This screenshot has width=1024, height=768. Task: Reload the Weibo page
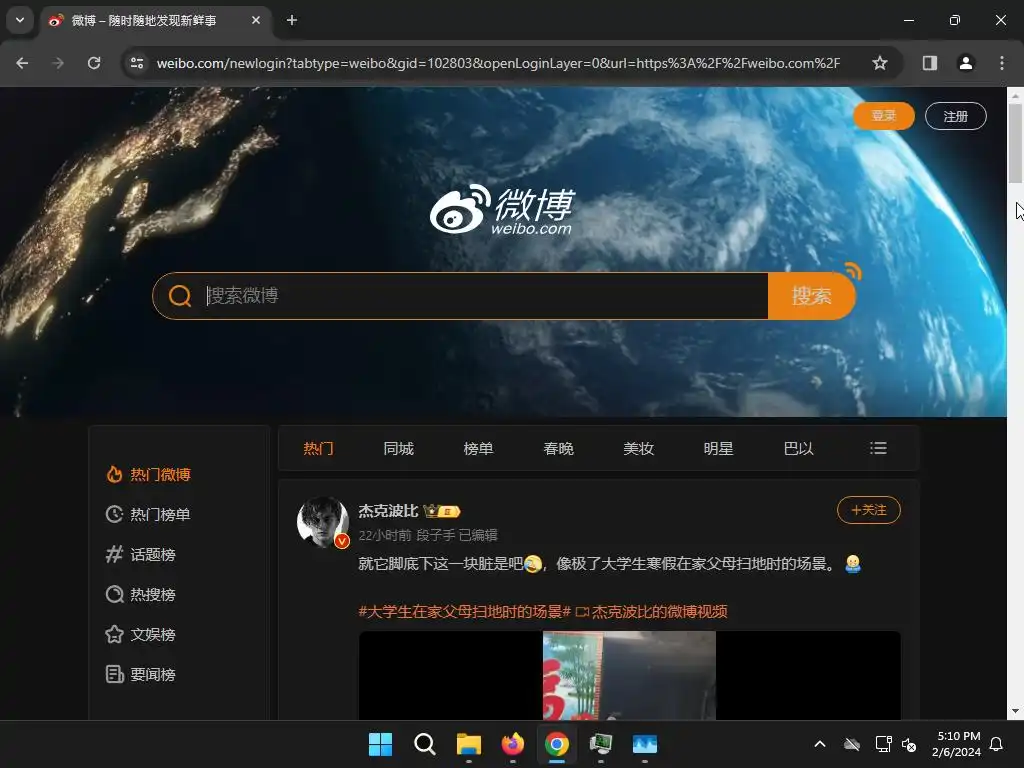tap(94, 63)
